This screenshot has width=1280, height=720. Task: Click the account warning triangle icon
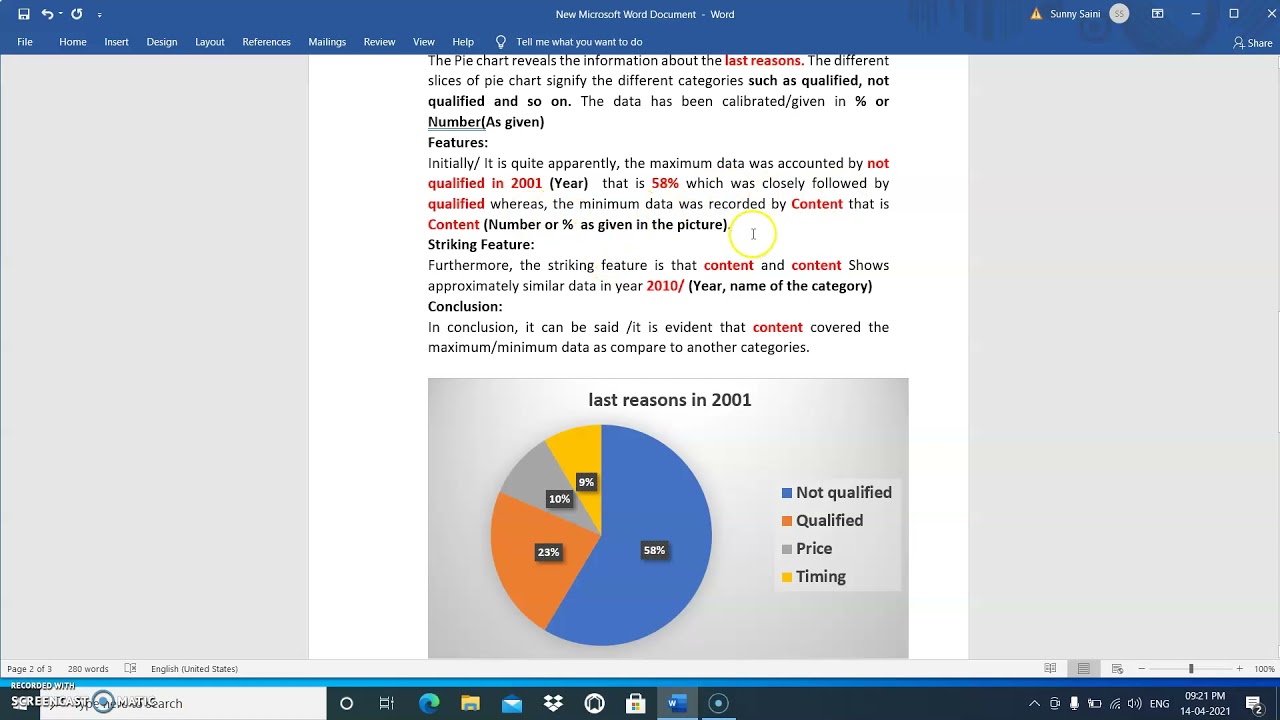[1036, 14]
